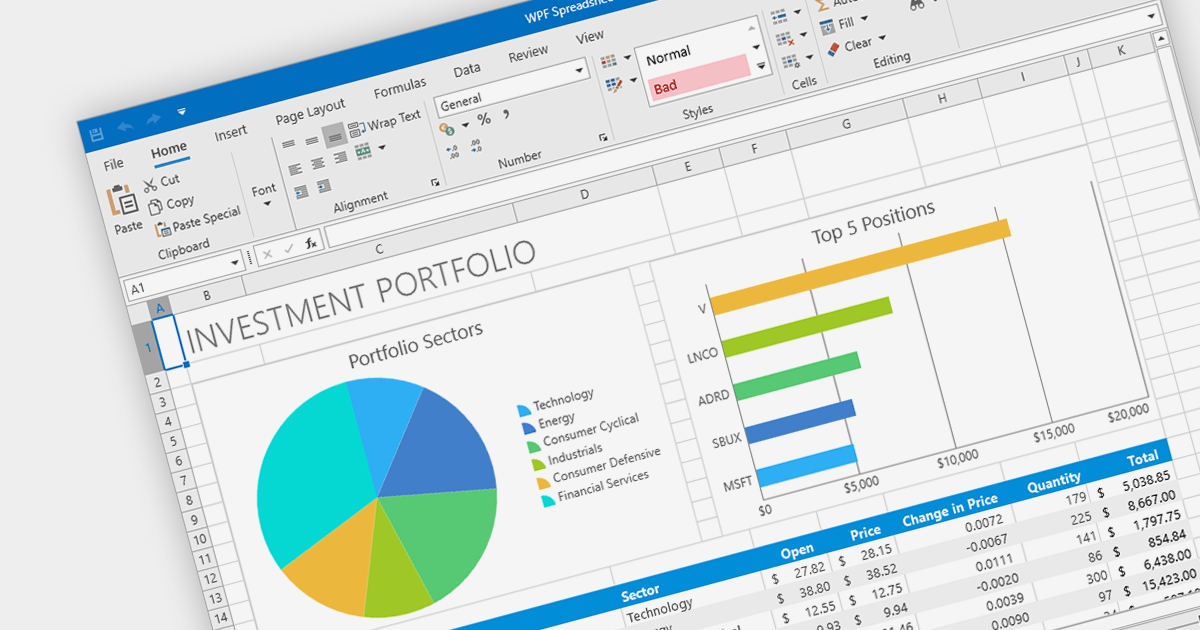1200x630 pixels.
Task: Toggle center text alignment
Action: click(317, 164)
